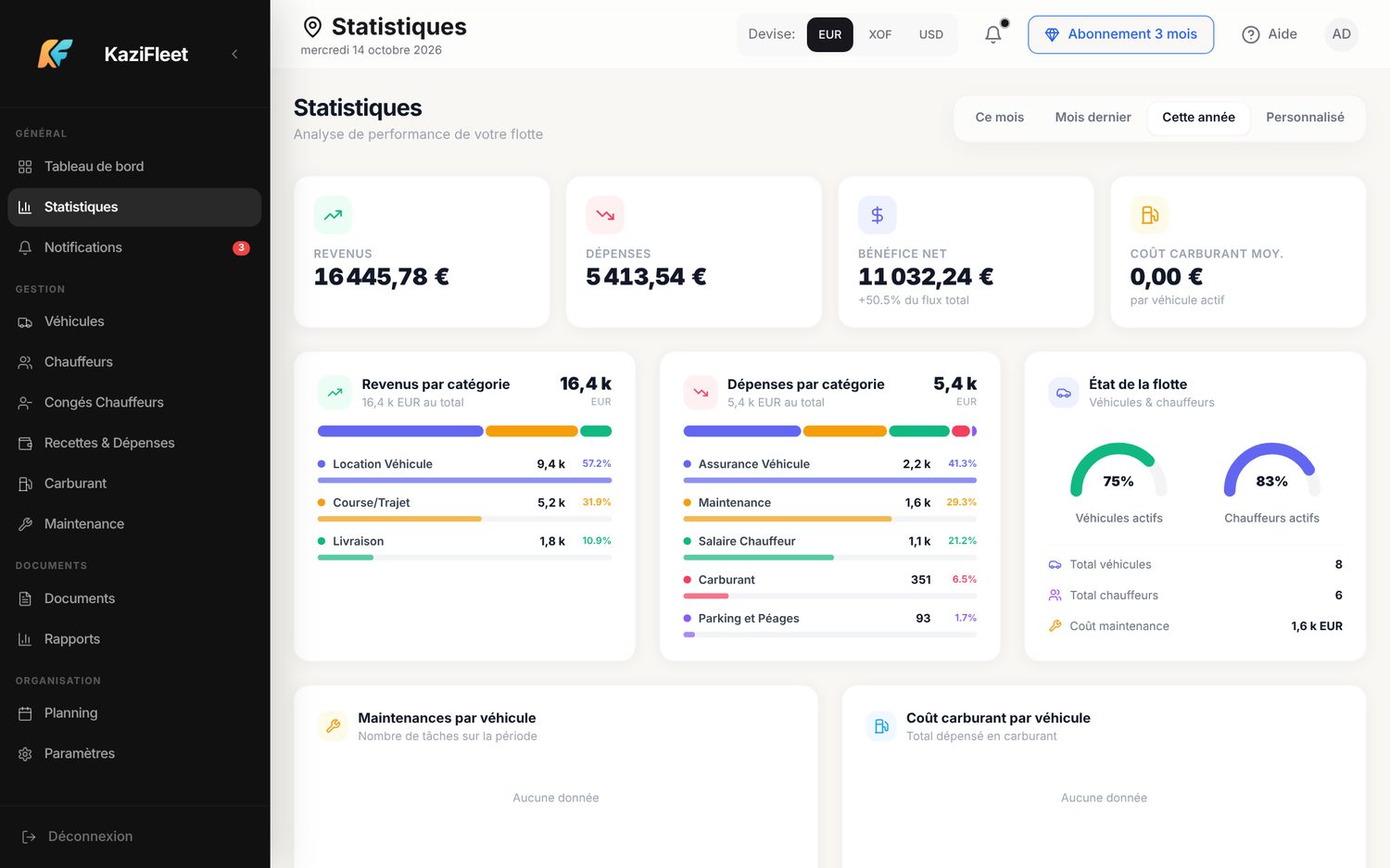Select the Cette année tab
Screen dimensions: 1390x868
[x=1198, y=118]
